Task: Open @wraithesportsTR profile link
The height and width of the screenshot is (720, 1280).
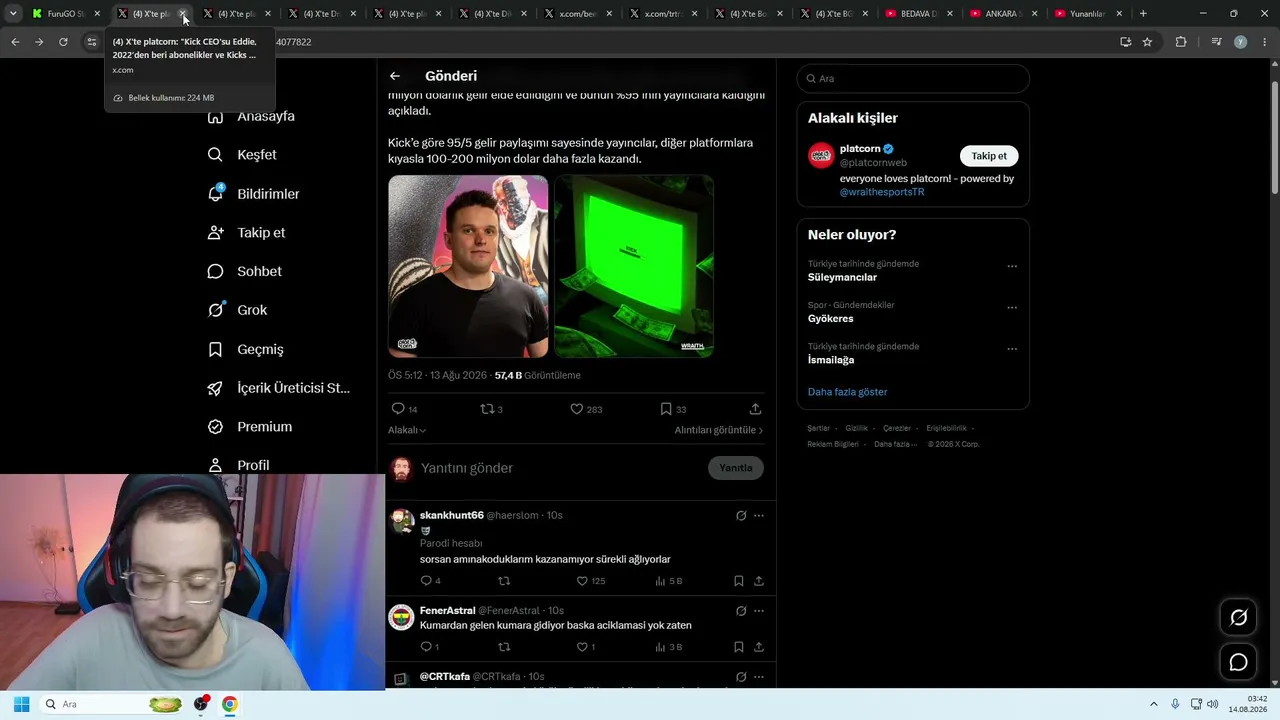Action: tap(882, 192)
